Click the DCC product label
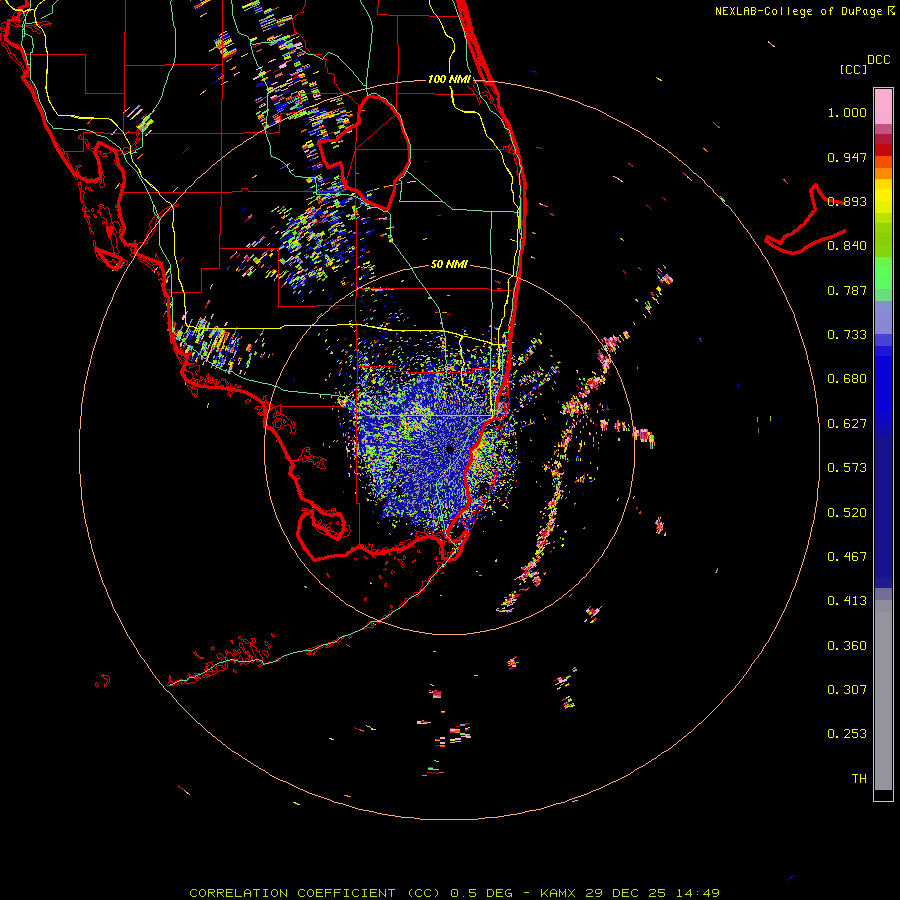The height and width of the screenshot is (900, 900). coord(878,60)
